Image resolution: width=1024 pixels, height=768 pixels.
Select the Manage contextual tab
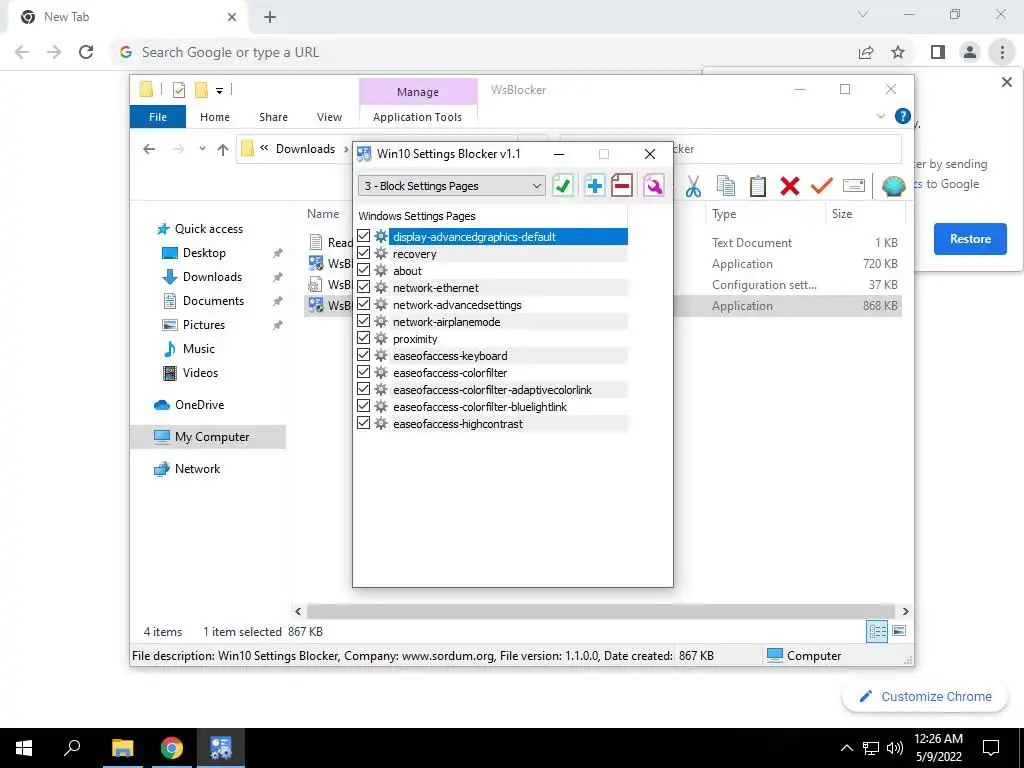(x=418, y=92)
